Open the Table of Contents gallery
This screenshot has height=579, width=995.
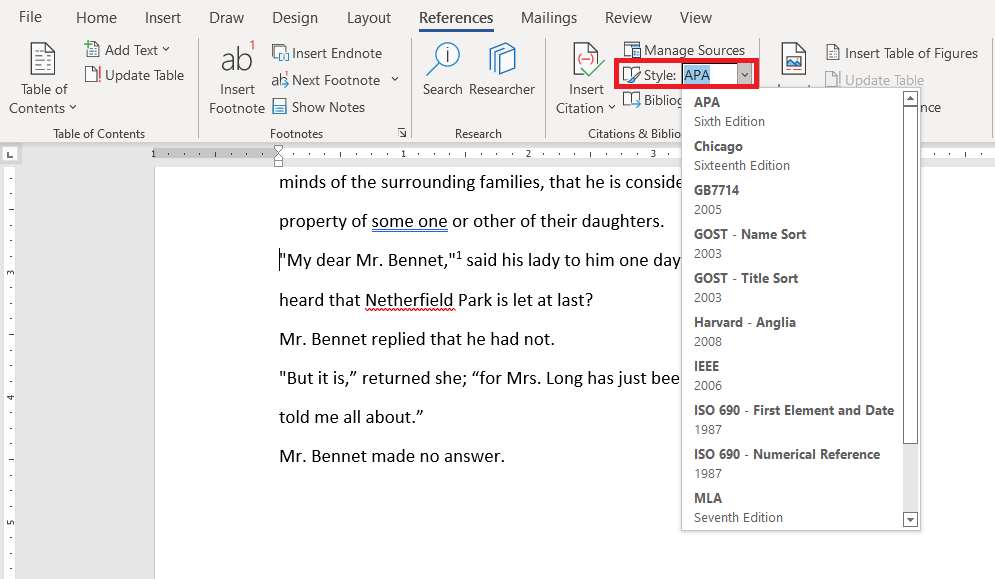pyautogui.click(x=43, y=77)
